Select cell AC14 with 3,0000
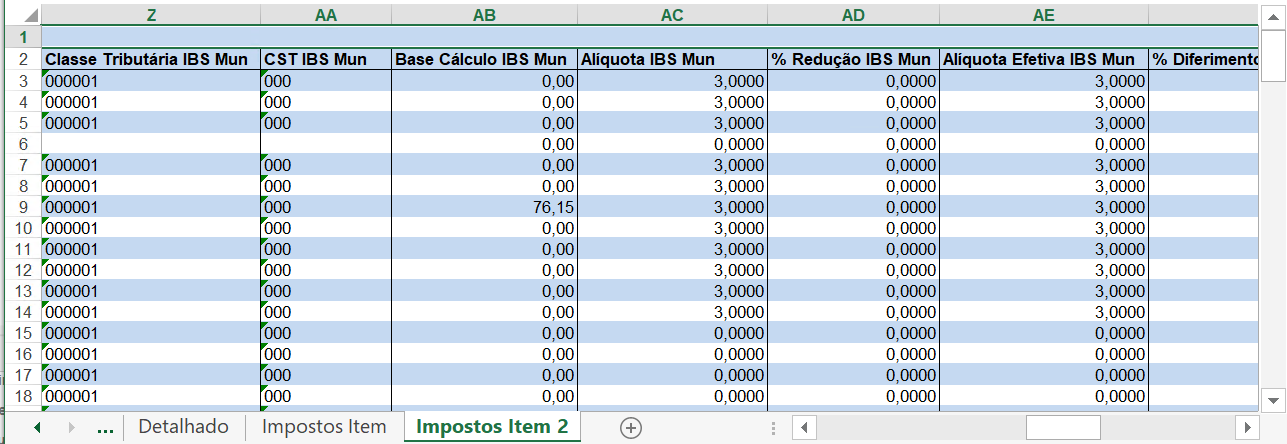The width and height of the screenshot is (1287, 444). pyautogui.click(x=672, y=312)
